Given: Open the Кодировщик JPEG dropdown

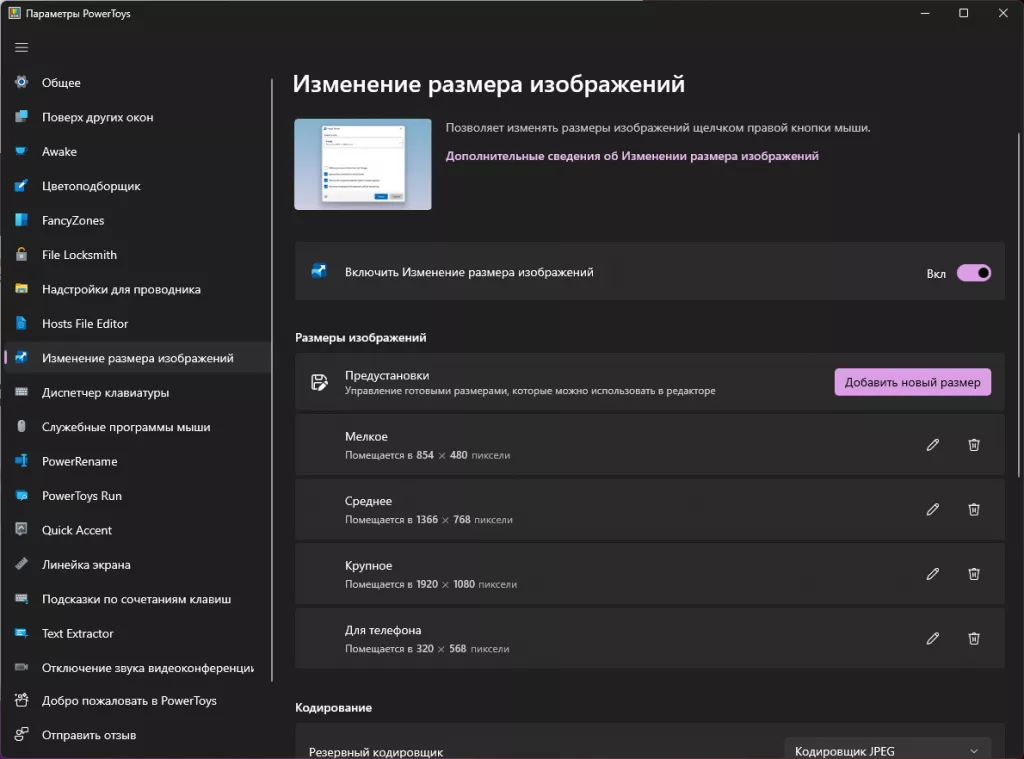Looking at the screenshot, I should point(887,750).
